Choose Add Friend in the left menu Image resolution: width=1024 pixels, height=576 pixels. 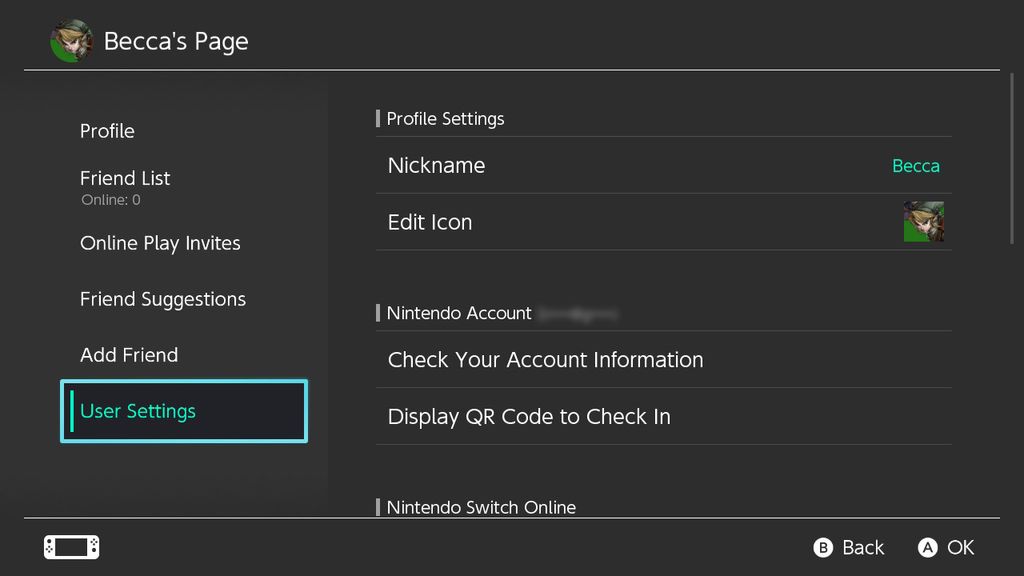click(128, 355)
